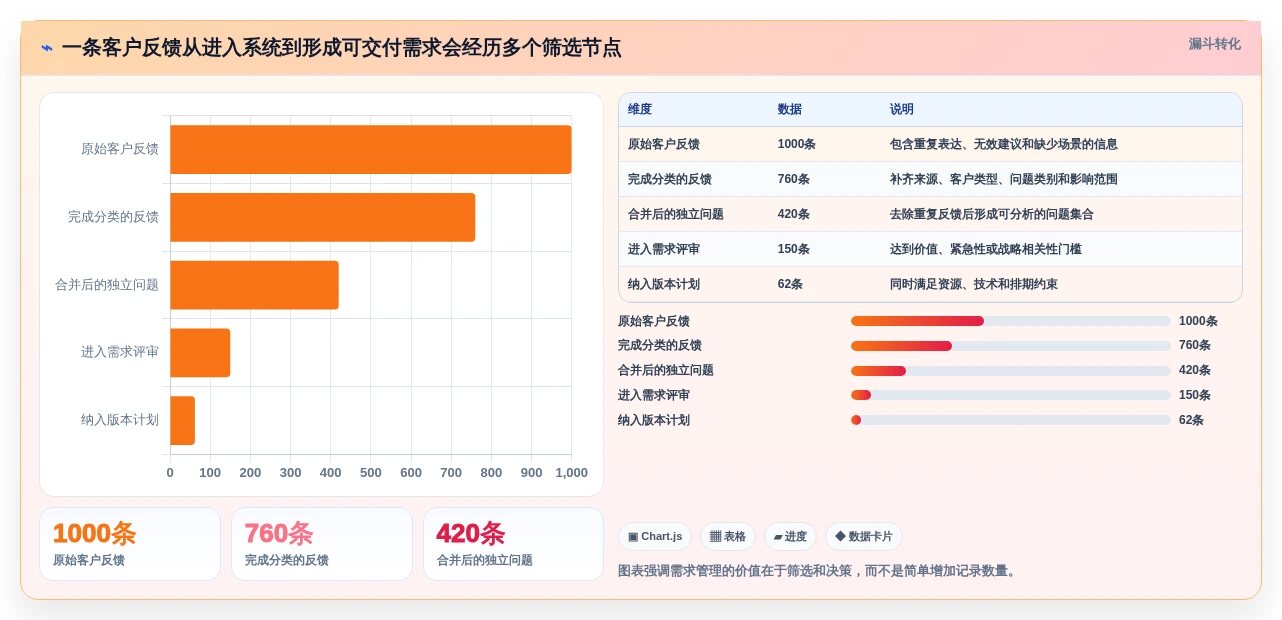Click the 进入需求评审 progress bar
This screenshot has height=620, width=1282.
[1010, 395]
